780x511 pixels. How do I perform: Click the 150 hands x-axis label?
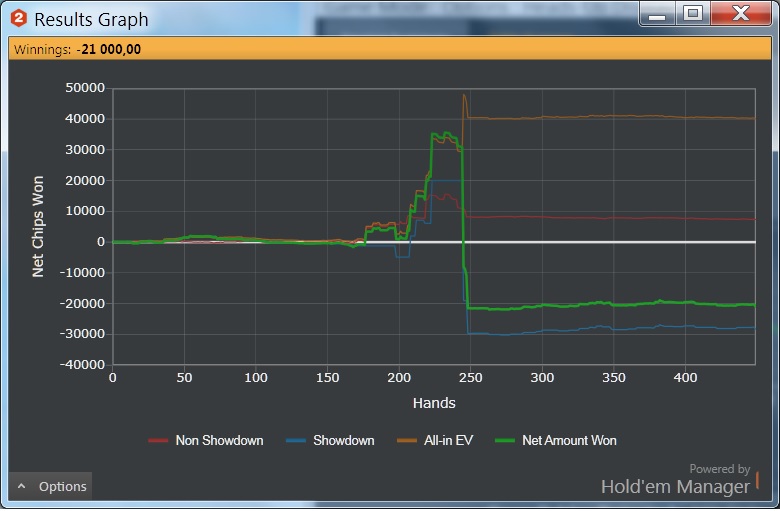click(327, 378)
